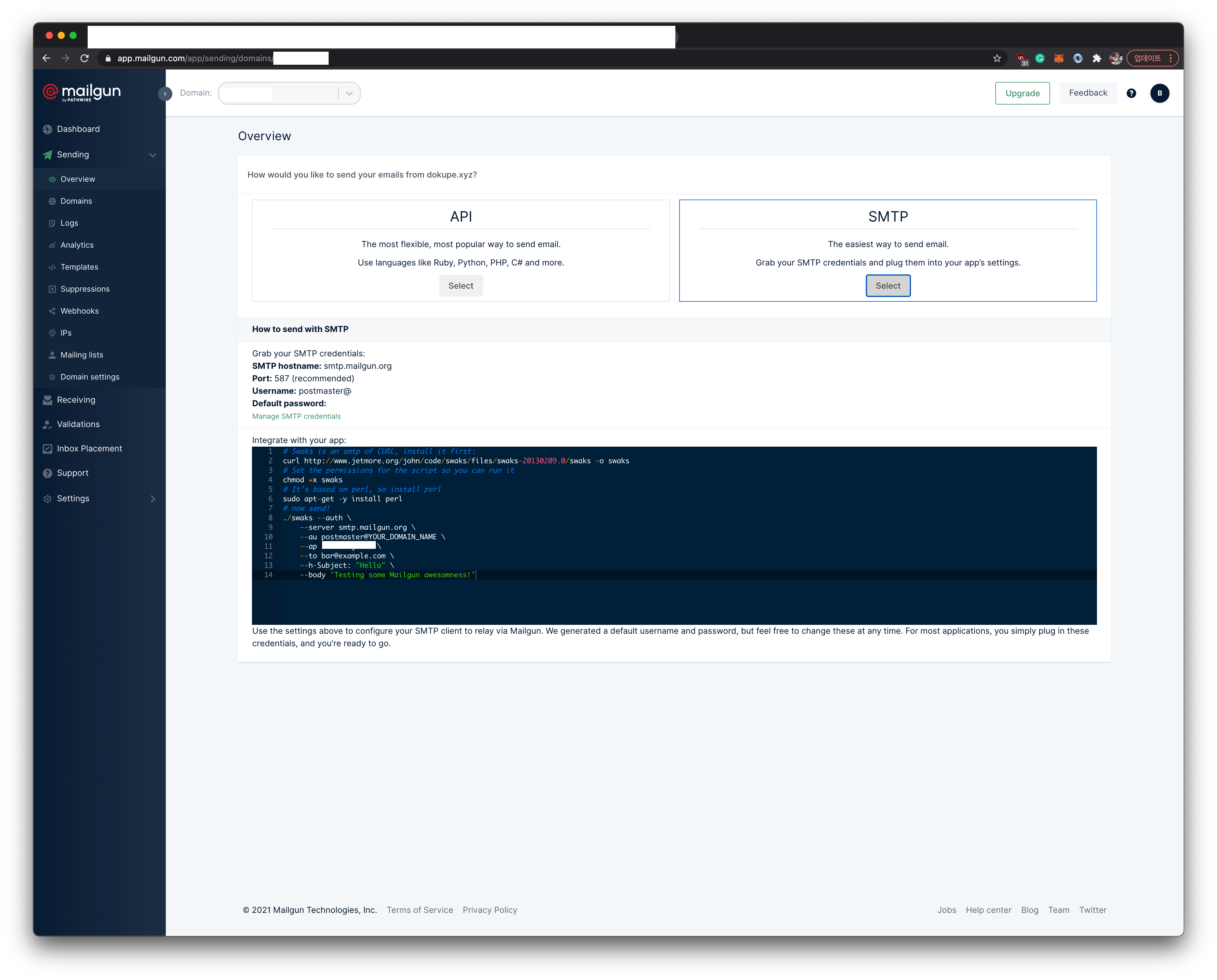Open Inbox Placement section
This screenshot has width=1217, height=980.
tap(90, 449)
